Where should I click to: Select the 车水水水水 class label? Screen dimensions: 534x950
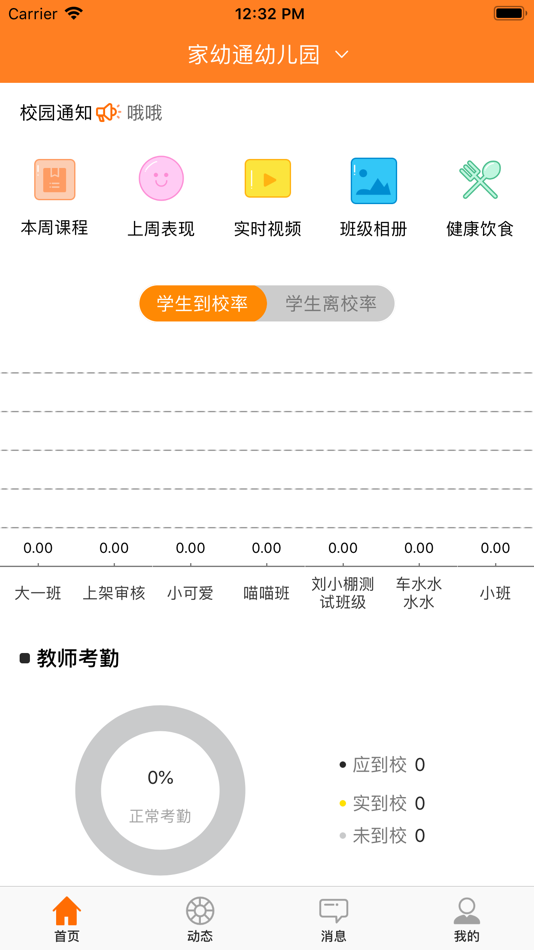pyautogui.click(x=419, y=593)
